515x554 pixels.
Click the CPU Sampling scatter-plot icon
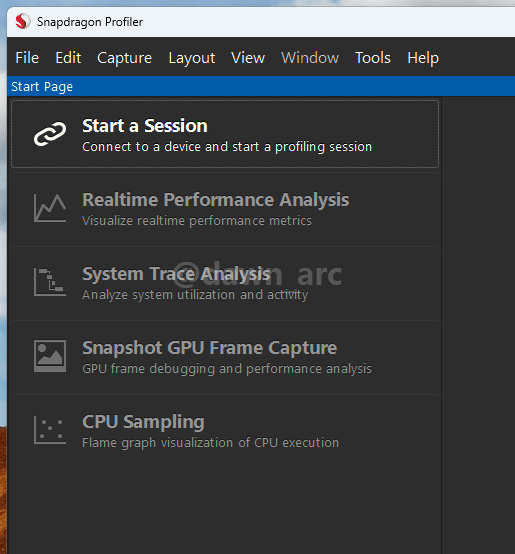[50, 430]
